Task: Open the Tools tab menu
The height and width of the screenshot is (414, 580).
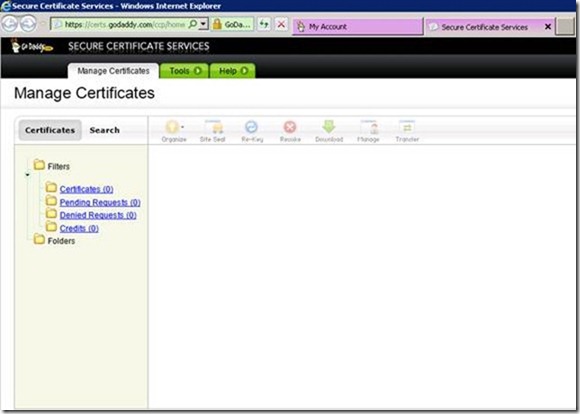Action: tap(184, 71)
